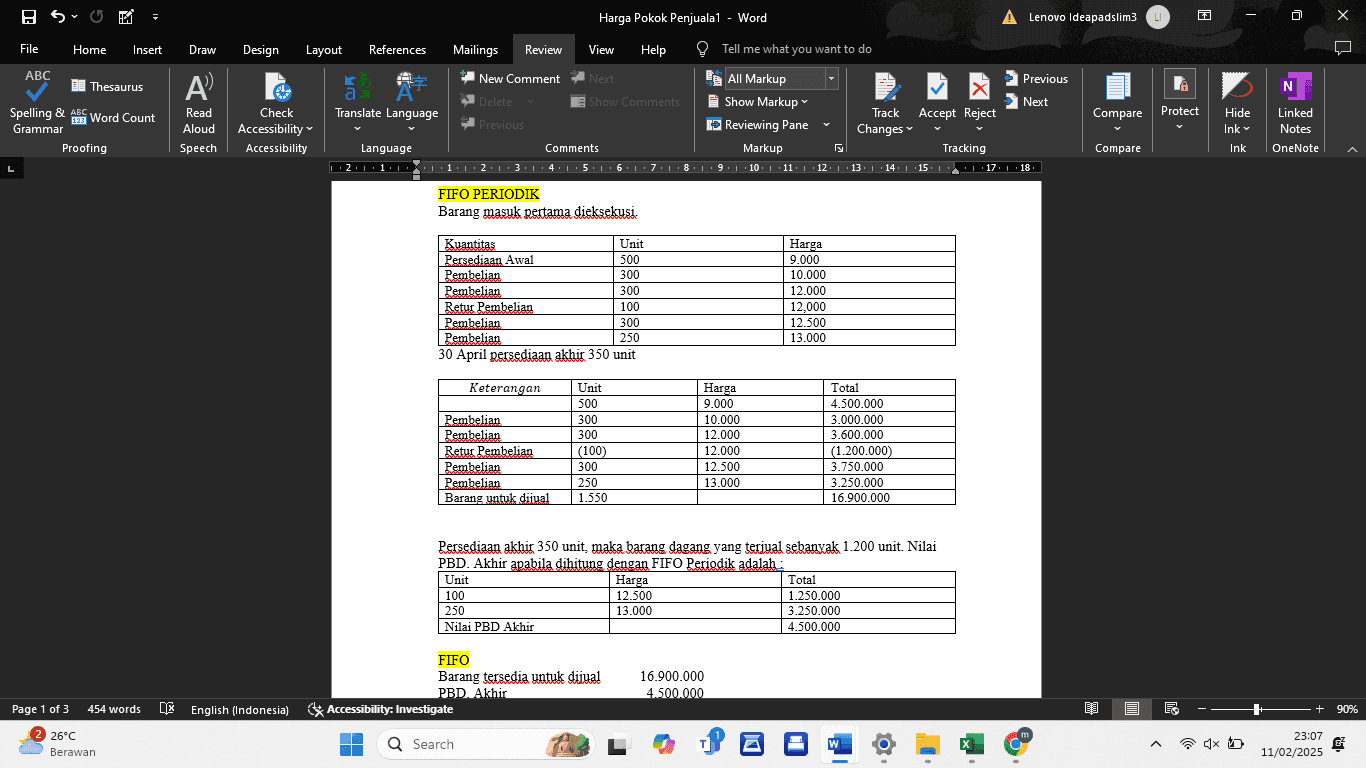Click the 454 words counter

point(114,709)
